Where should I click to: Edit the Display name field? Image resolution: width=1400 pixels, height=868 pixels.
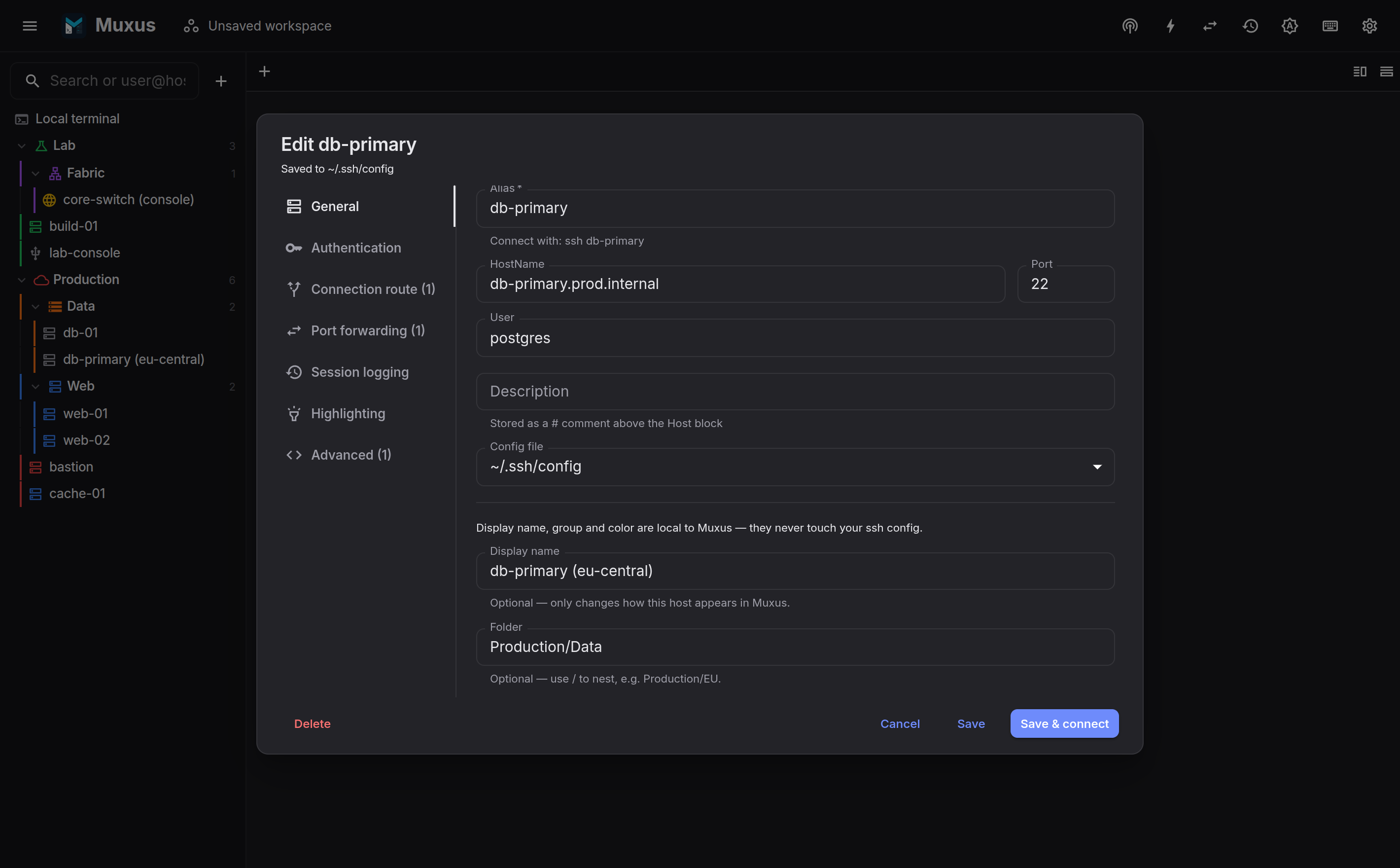(795, 571)
